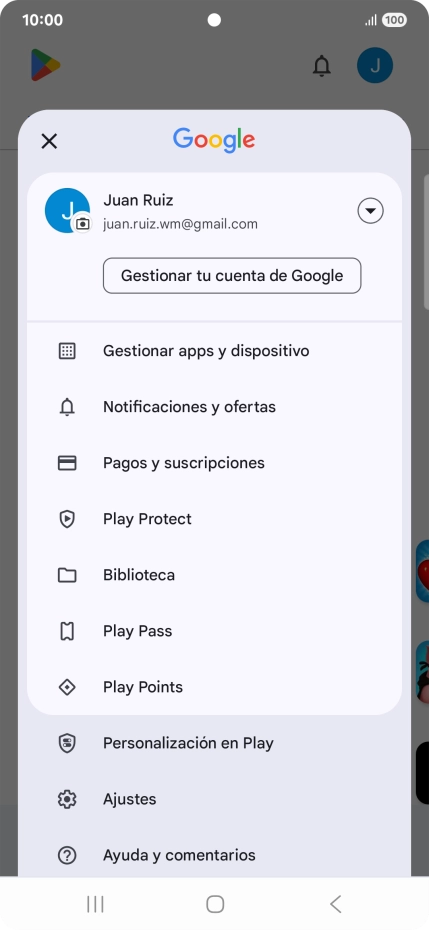This screenshot has width=429, height=930.
Task: Open the Ayuda y comentarios menu item
Action: coord(214,855)
